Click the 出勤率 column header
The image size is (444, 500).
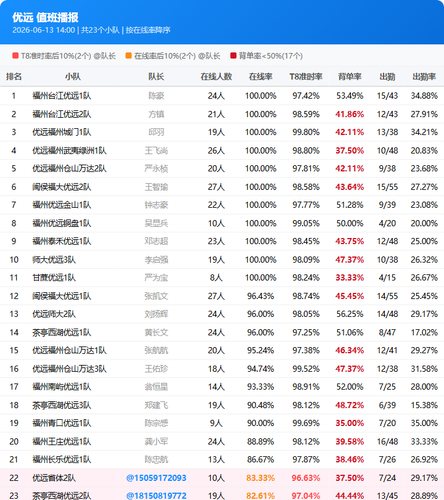(424, 77)
